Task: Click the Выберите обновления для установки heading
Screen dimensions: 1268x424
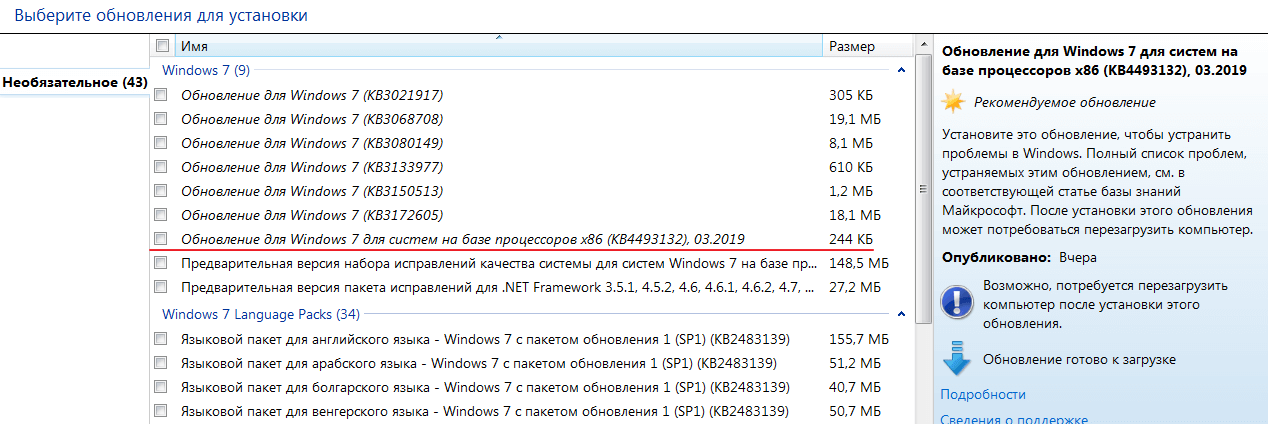Action: tap(161, 15)
